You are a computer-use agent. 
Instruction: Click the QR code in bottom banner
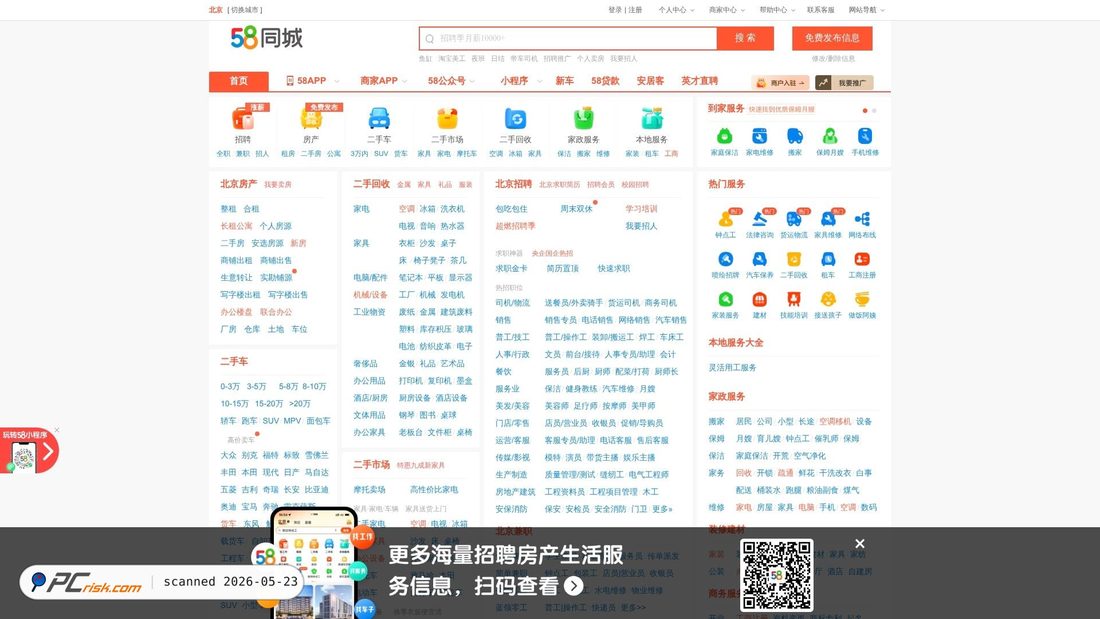click(x=777, y=575)
